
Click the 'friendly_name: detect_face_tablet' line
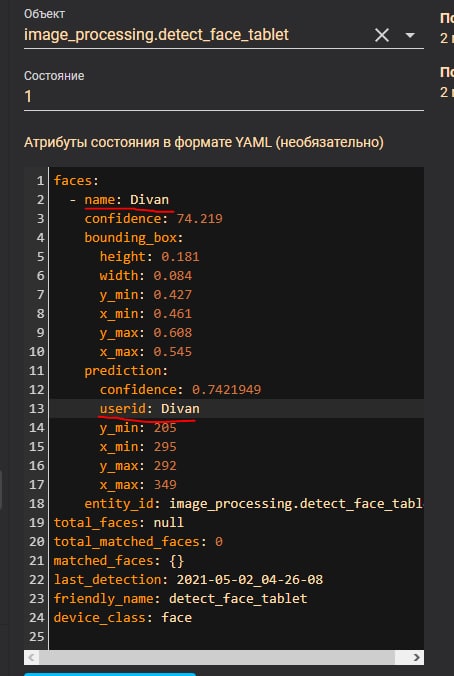pos(180,598)
